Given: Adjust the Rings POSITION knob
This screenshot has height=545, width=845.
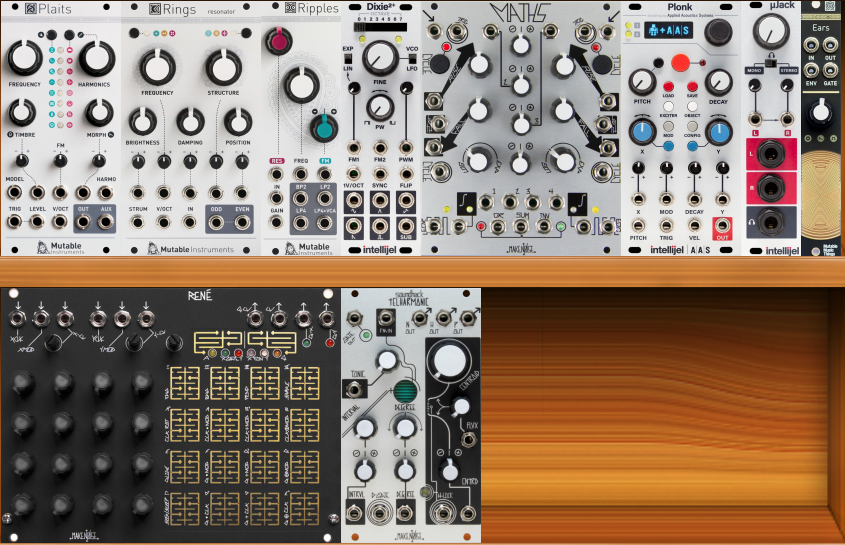Looking at the screenshot, I should click(x=238, y=121).
